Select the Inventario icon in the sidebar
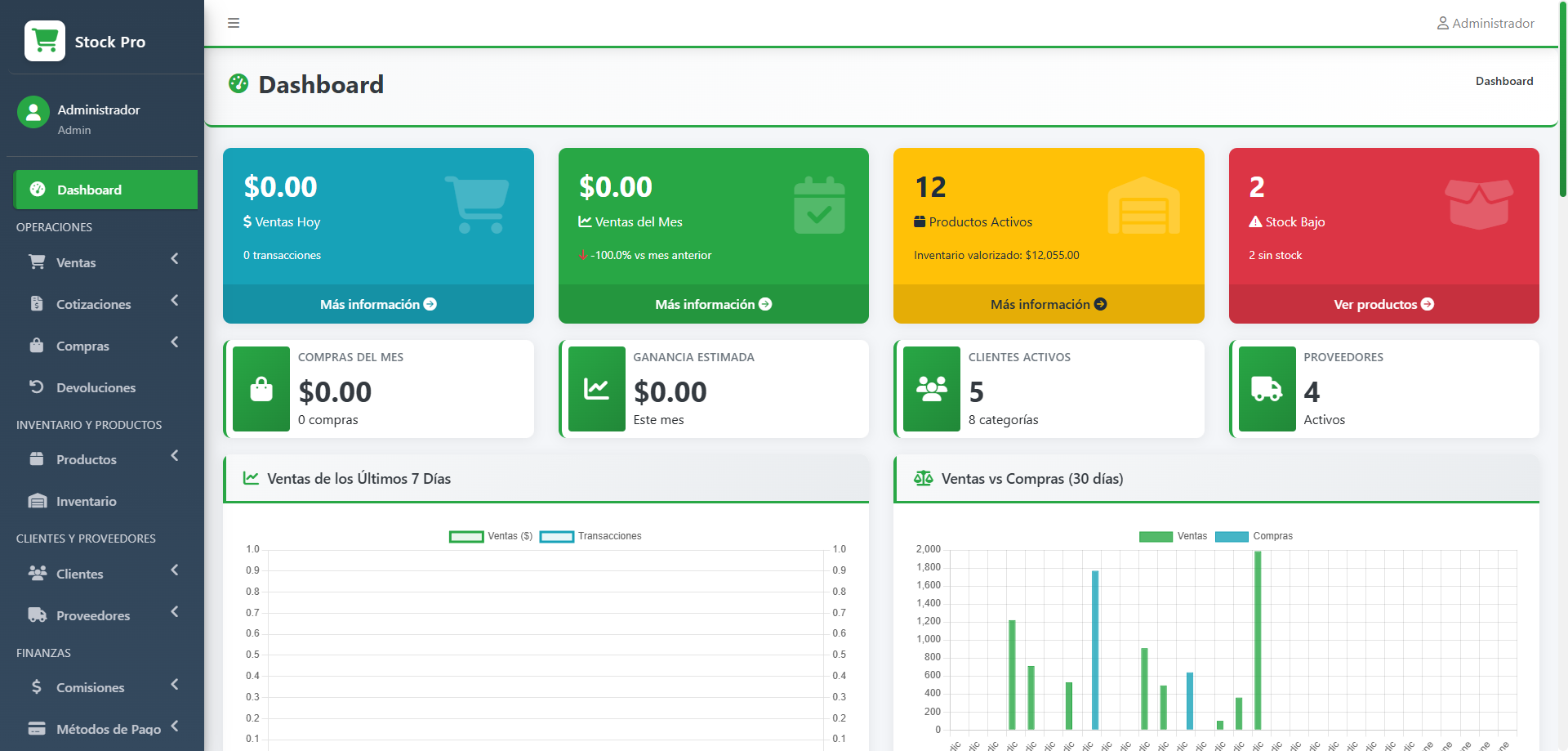Screen dimensions: 1568x751 coord(37,500)
